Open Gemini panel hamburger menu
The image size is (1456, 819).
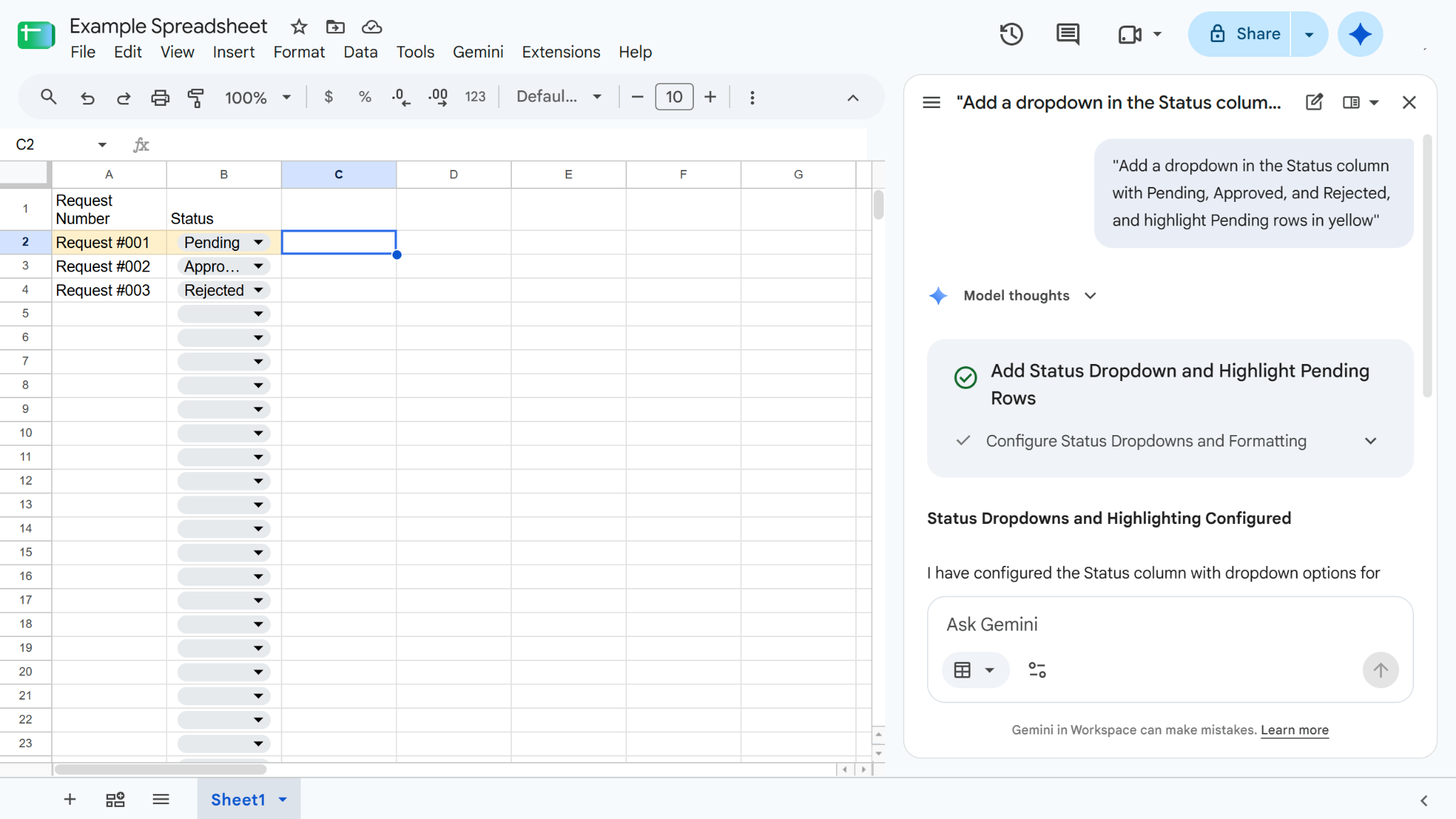[931, 102]
